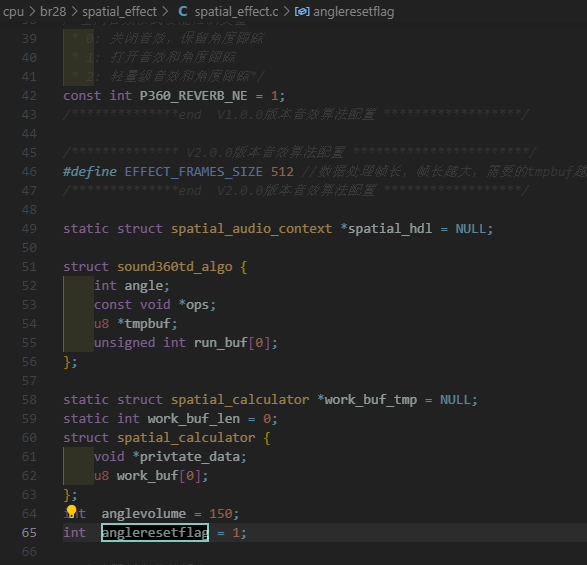Click value '150' on line 64
587x565 pixels.
pyautogui.click(x=220, y=514)
